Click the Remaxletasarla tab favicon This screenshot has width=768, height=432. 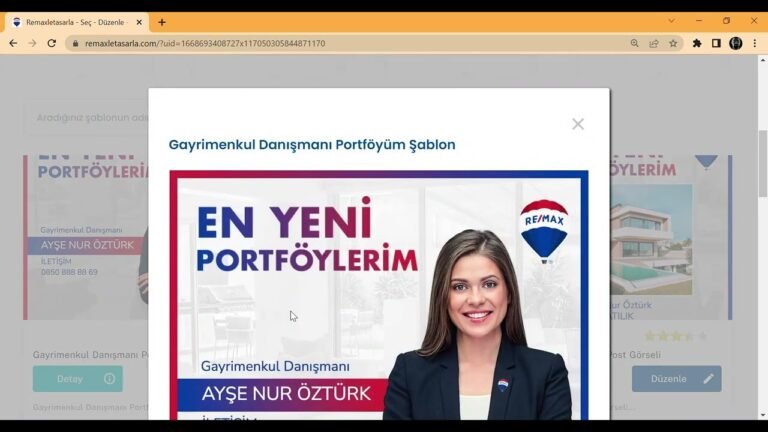click(x=17, y=22)
